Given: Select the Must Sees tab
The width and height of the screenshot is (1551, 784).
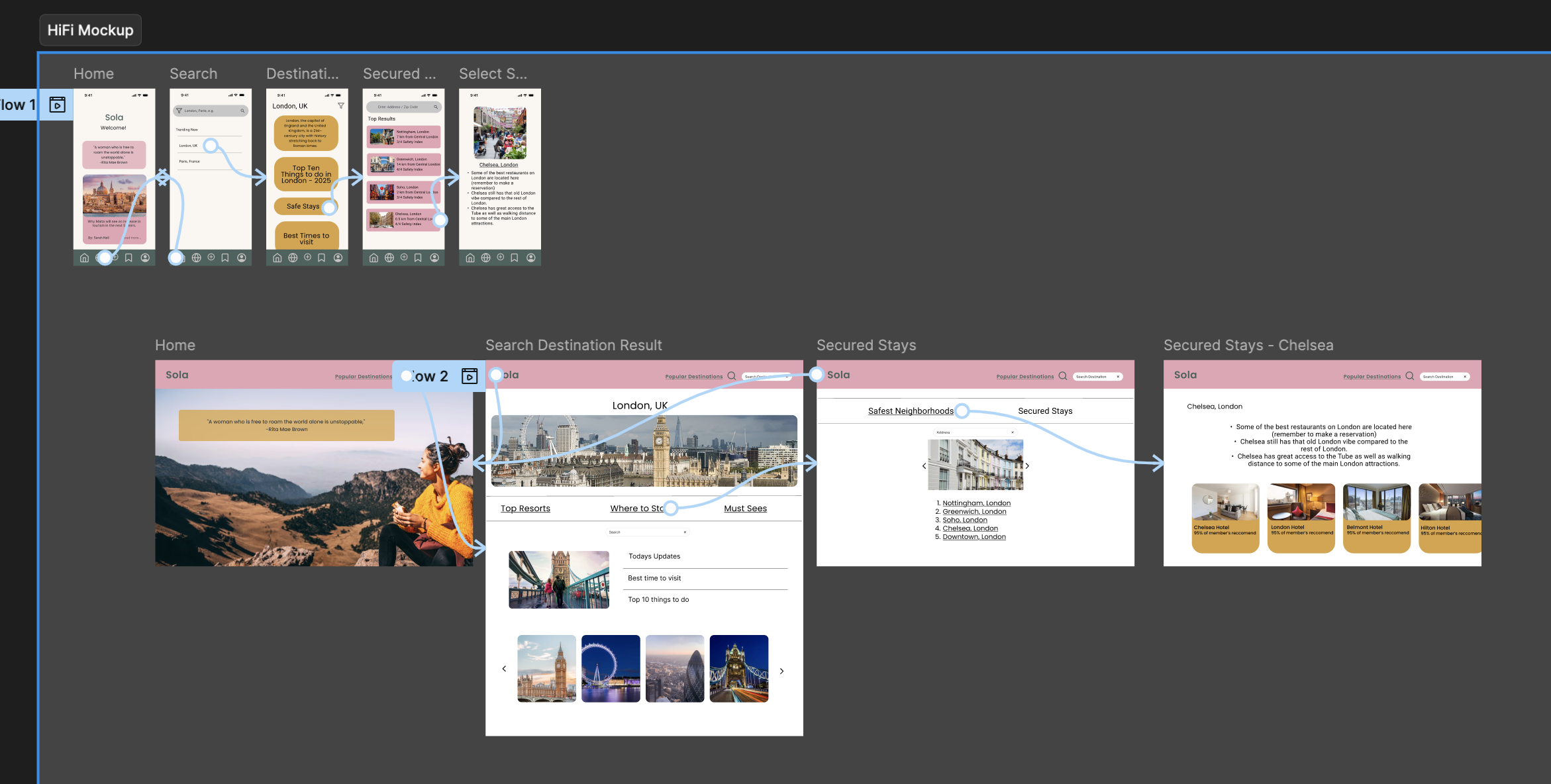Looking at the screenshot, I should [x=745, y=509].
